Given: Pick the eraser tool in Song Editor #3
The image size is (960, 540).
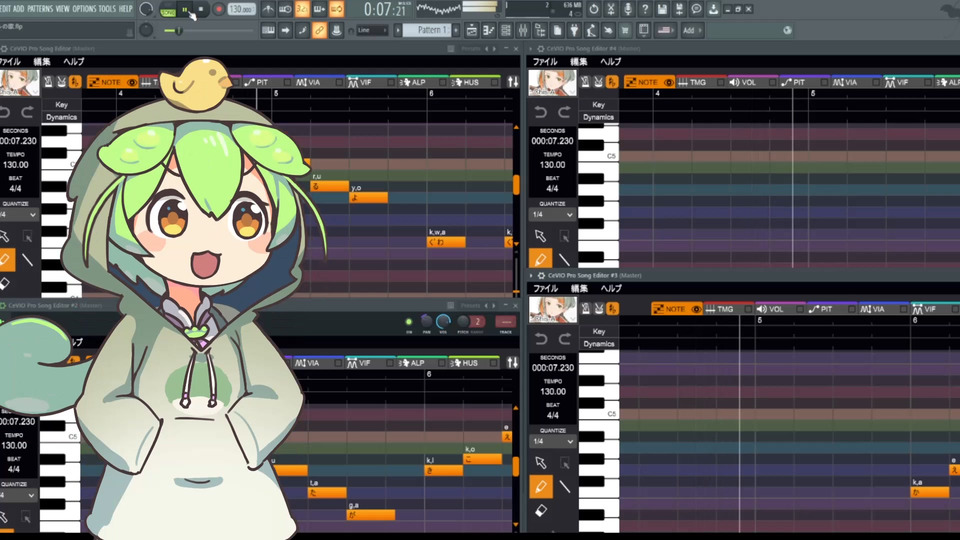Looking at the screenshot, I should pos(541,510).
